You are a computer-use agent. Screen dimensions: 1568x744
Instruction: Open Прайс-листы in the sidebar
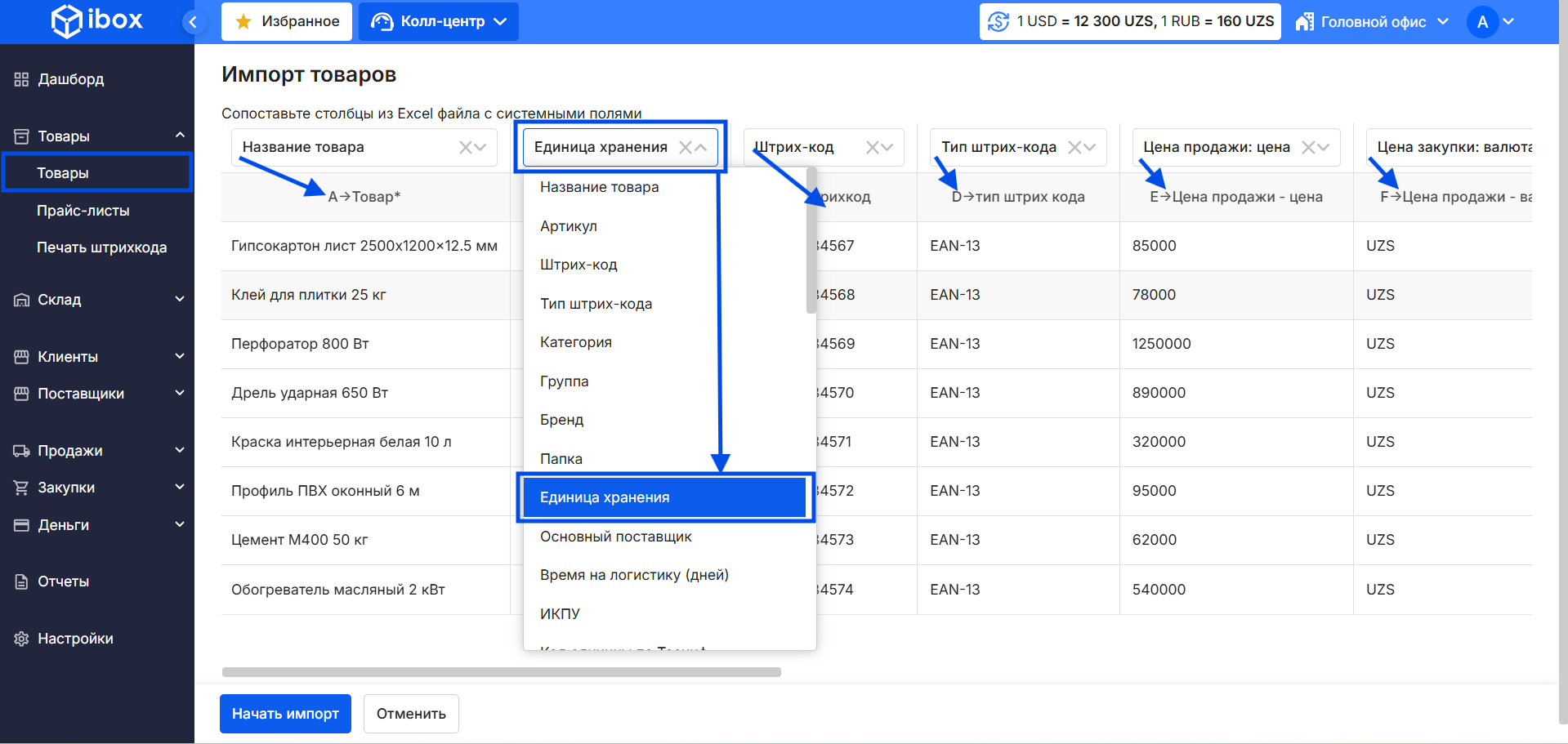pyautogui.click(x=83, y=211)
